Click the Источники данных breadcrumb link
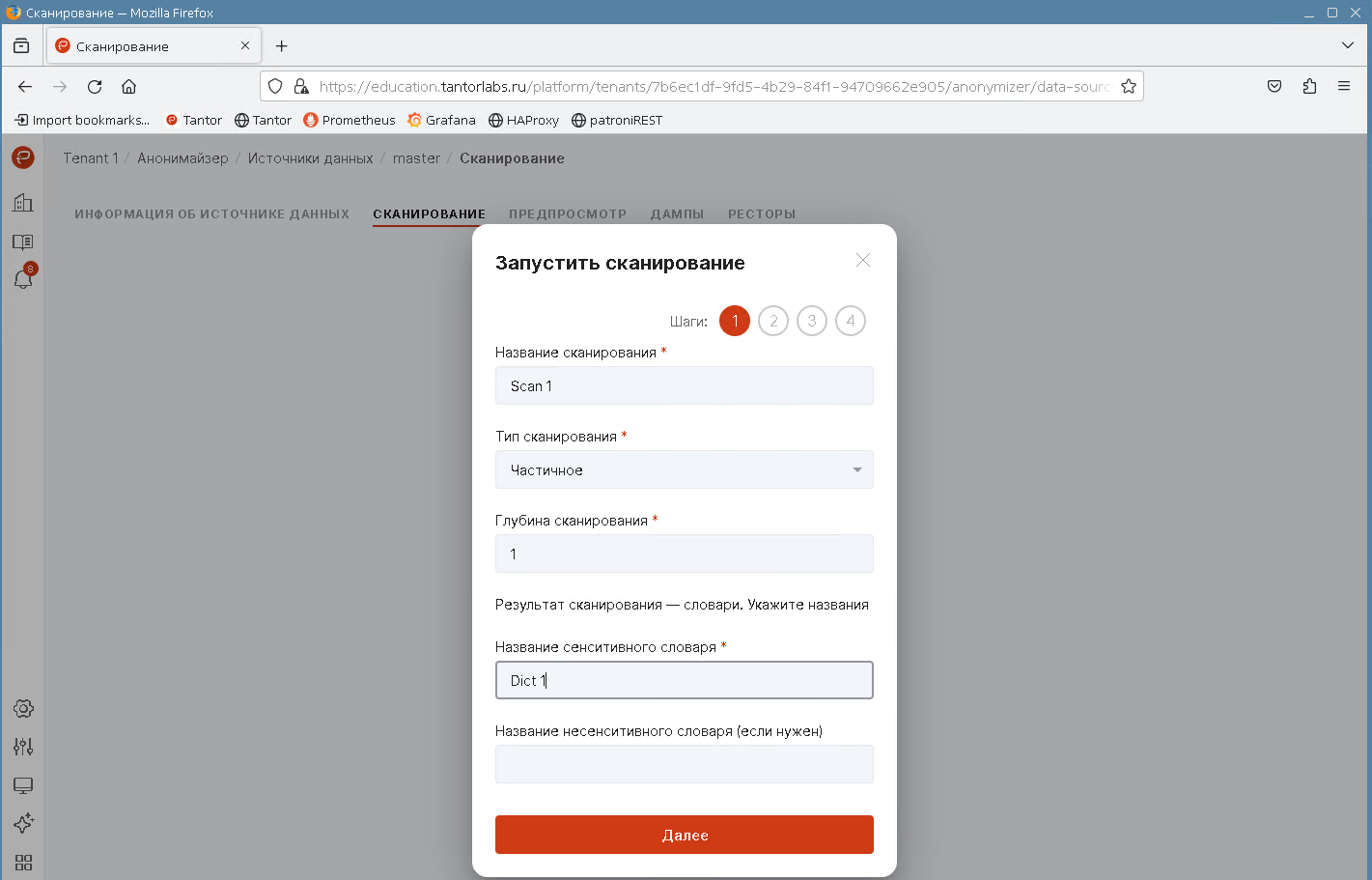 310,158
